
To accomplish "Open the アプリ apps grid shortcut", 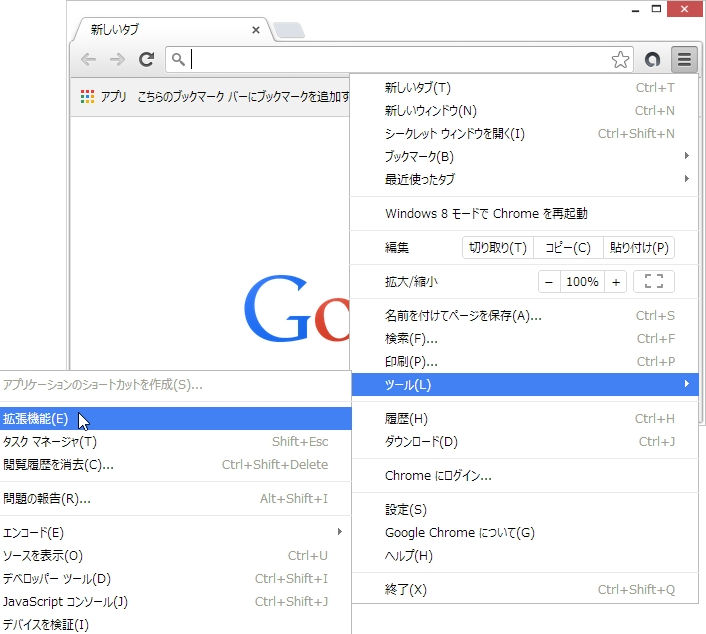I will tap(104, 96).
